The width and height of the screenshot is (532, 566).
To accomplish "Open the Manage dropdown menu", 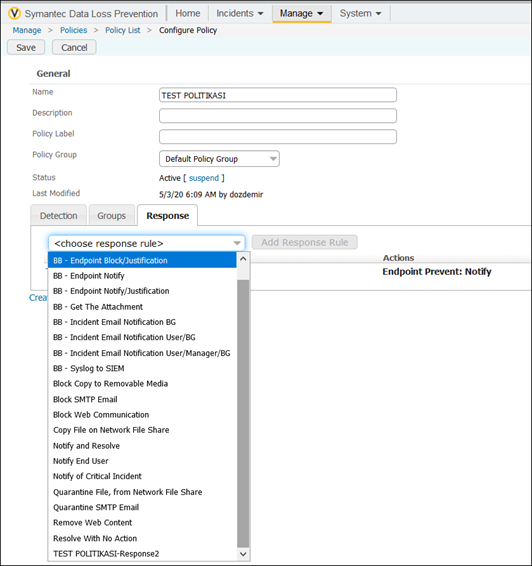I will pos(301,14).
